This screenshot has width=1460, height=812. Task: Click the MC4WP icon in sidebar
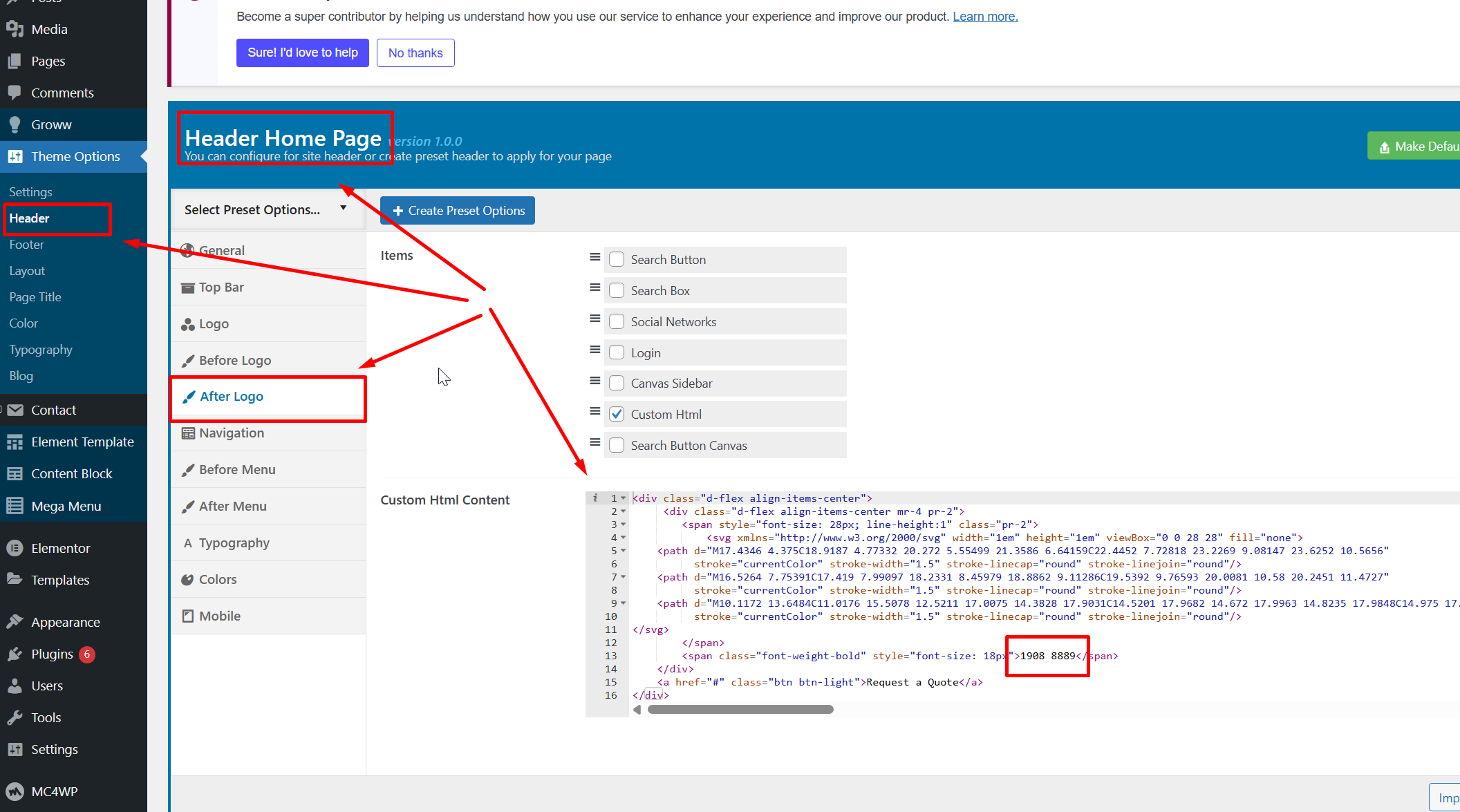15,791
